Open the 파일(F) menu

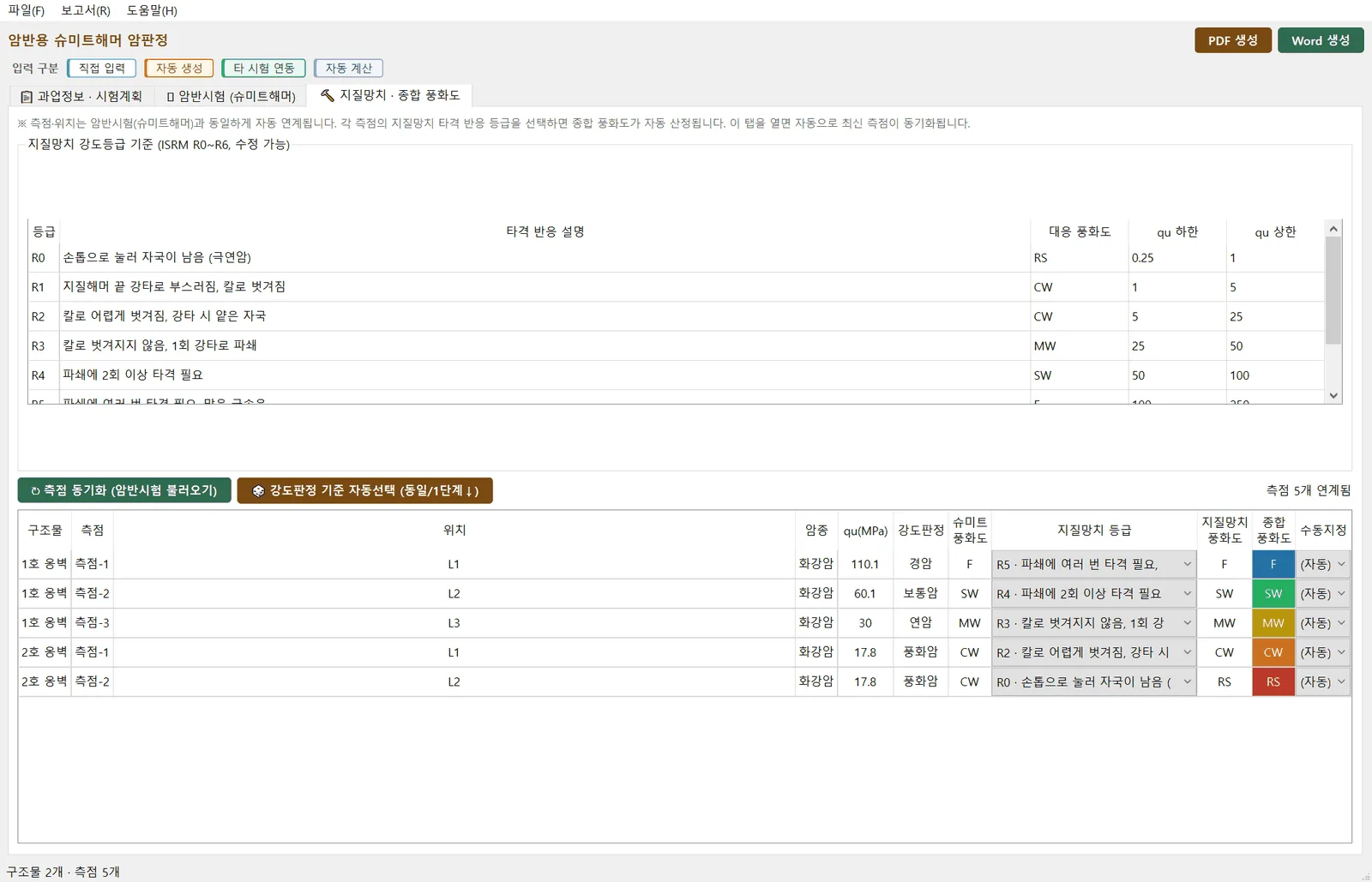[x=26, y=10]
